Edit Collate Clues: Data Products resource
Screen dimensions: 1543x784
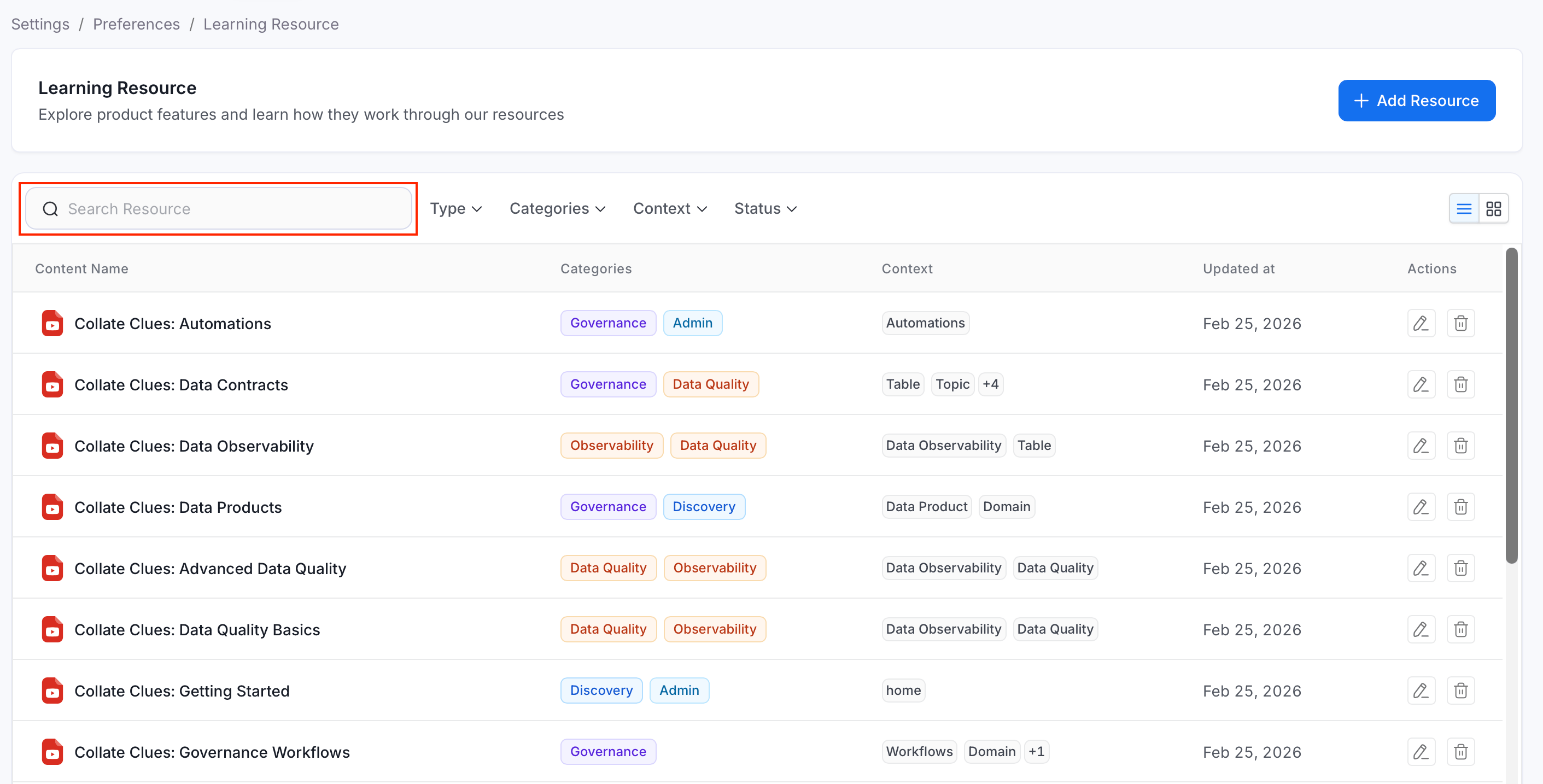[x=1421, y=507]
